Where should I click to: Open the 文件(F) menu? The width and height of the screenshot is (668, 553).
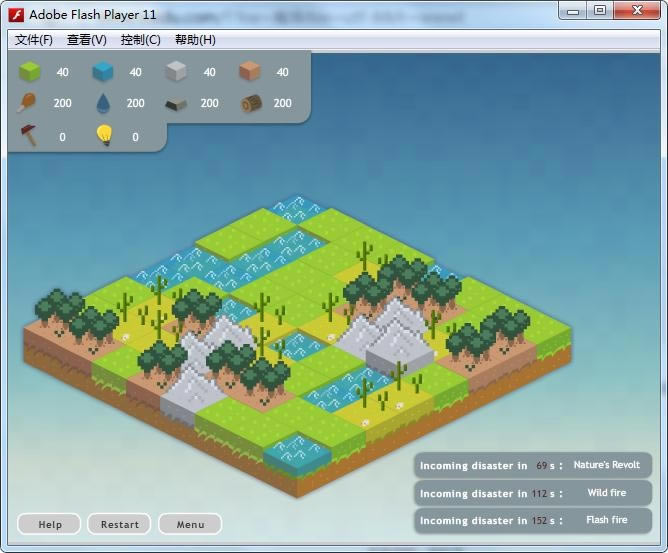[34, 40]
